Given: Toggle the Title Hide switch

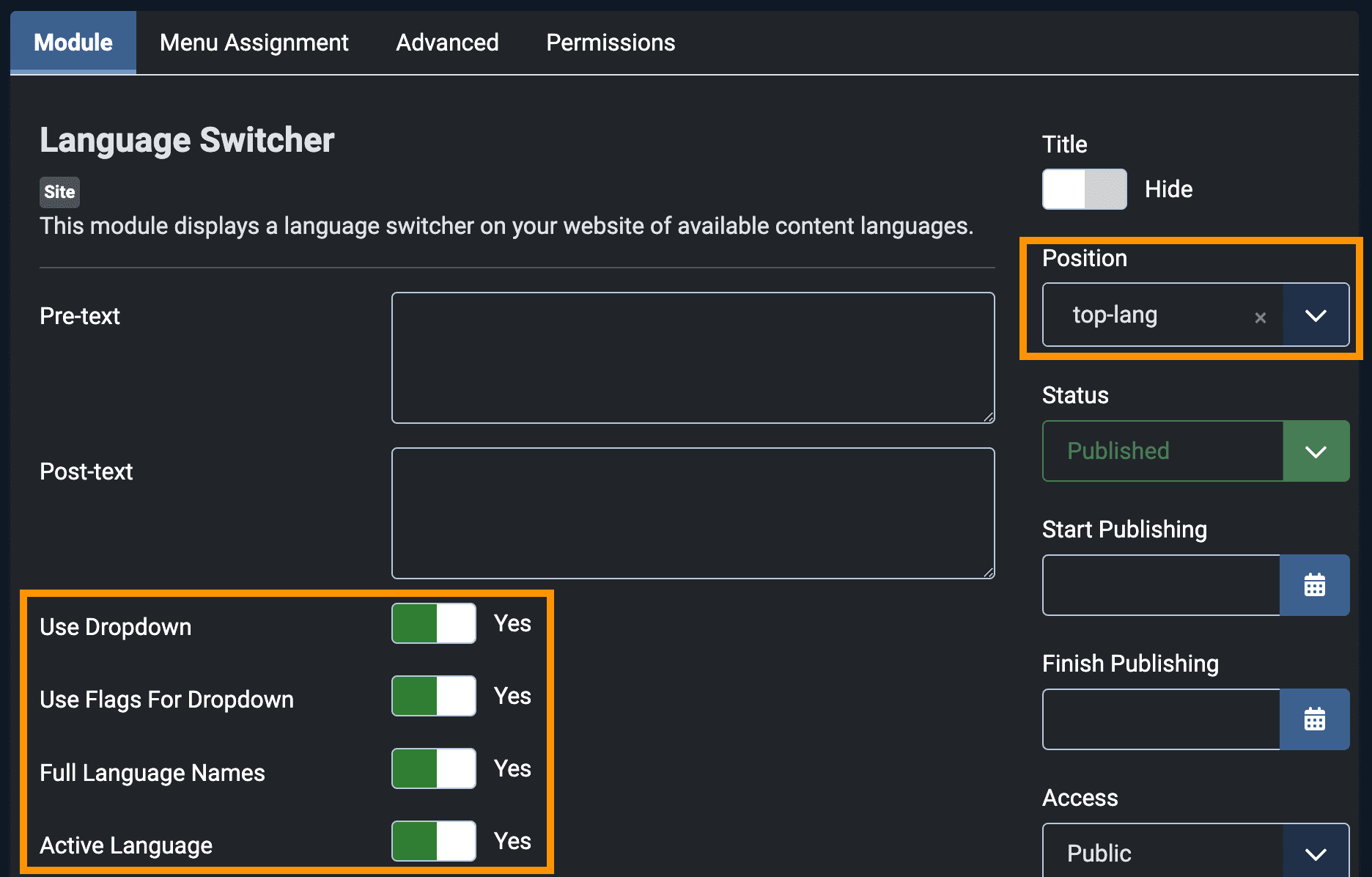Looking at the screenshot, I should (x=1084, y=189).
